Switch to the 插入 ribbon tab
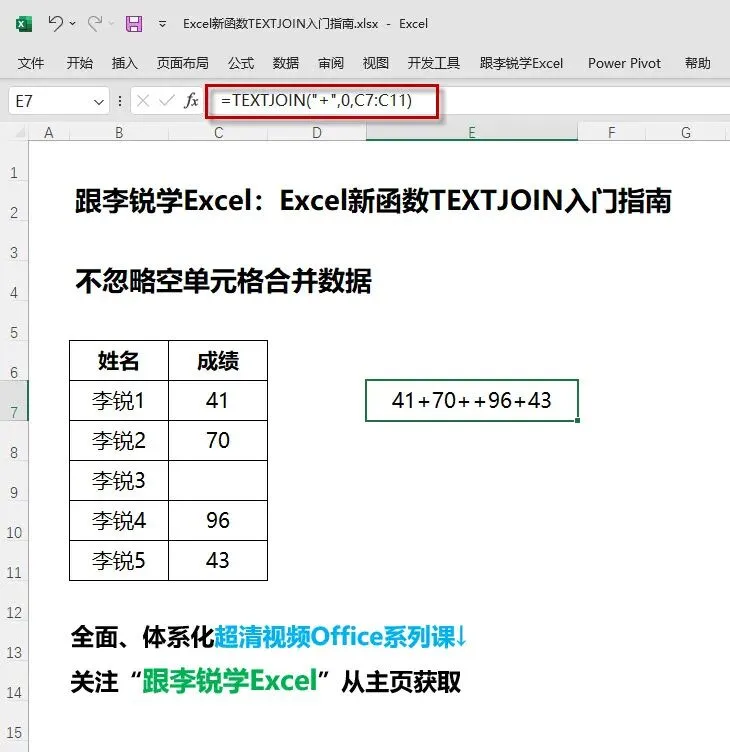Viewport: 730px width, 752px height. tap(125, 63)
